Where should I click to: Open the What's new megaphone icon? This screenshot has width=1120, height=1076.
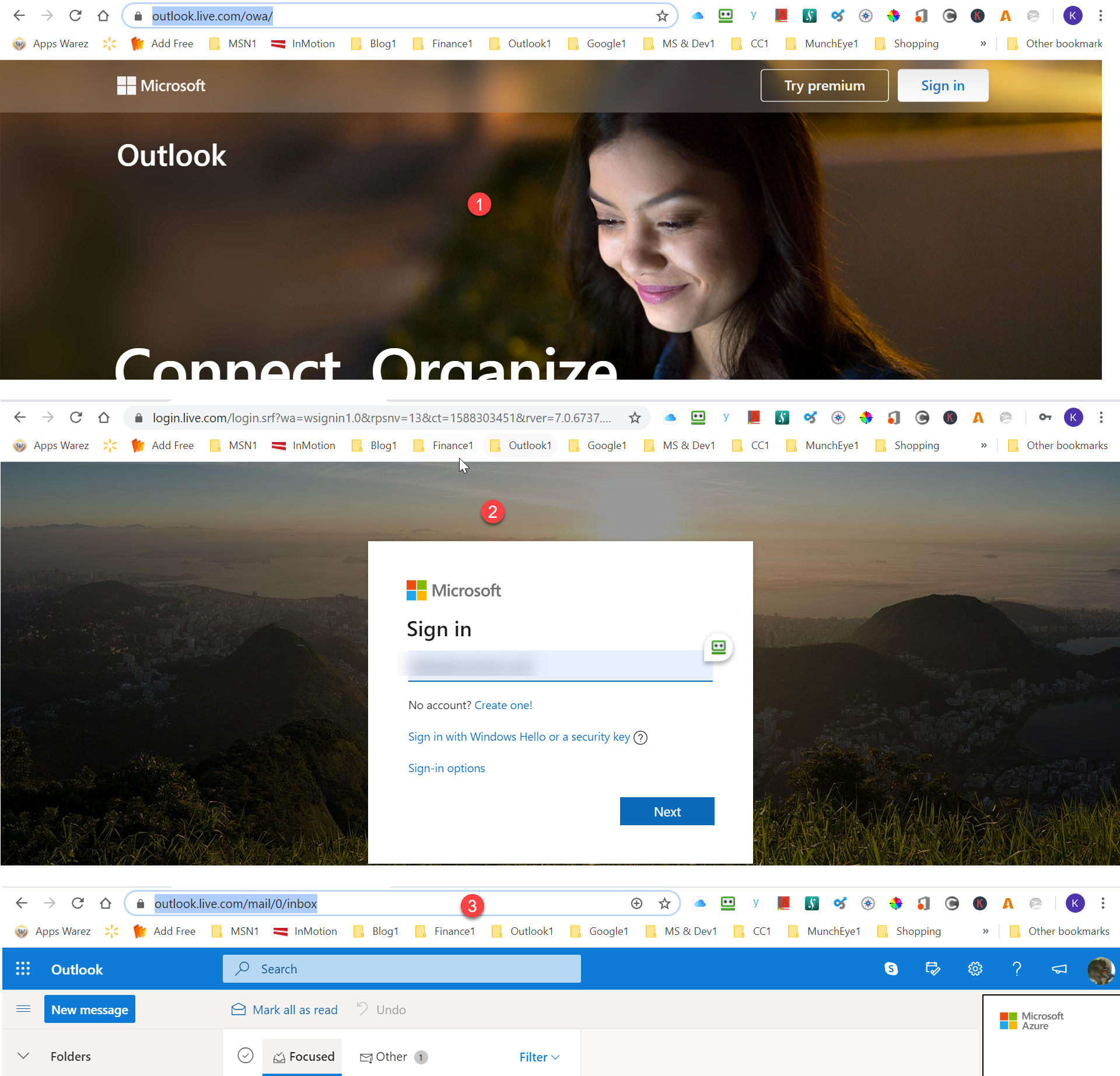1059,969
